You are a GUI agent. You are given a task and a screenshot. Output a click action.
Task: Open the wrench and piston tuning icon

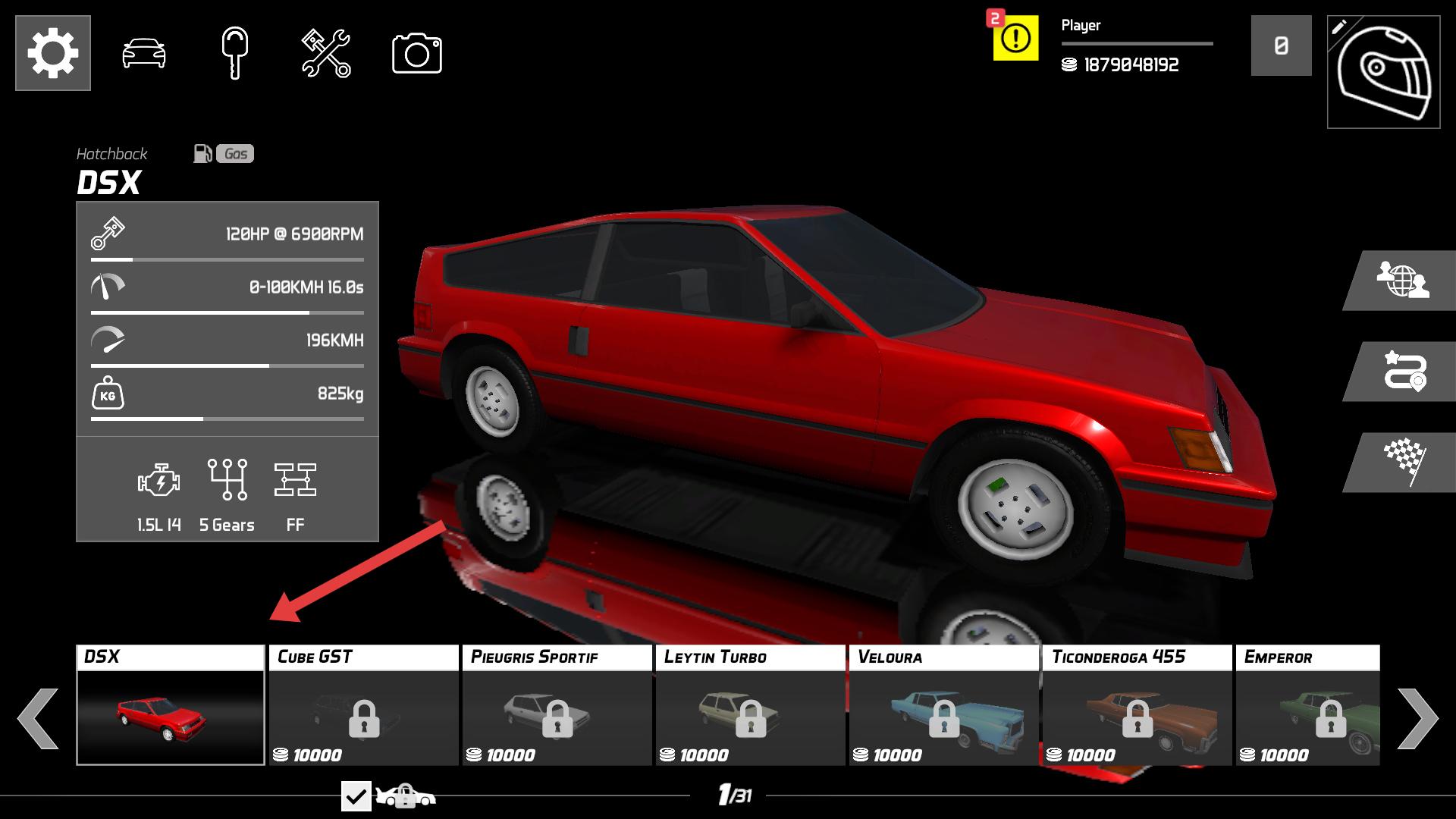coord(326,53)
